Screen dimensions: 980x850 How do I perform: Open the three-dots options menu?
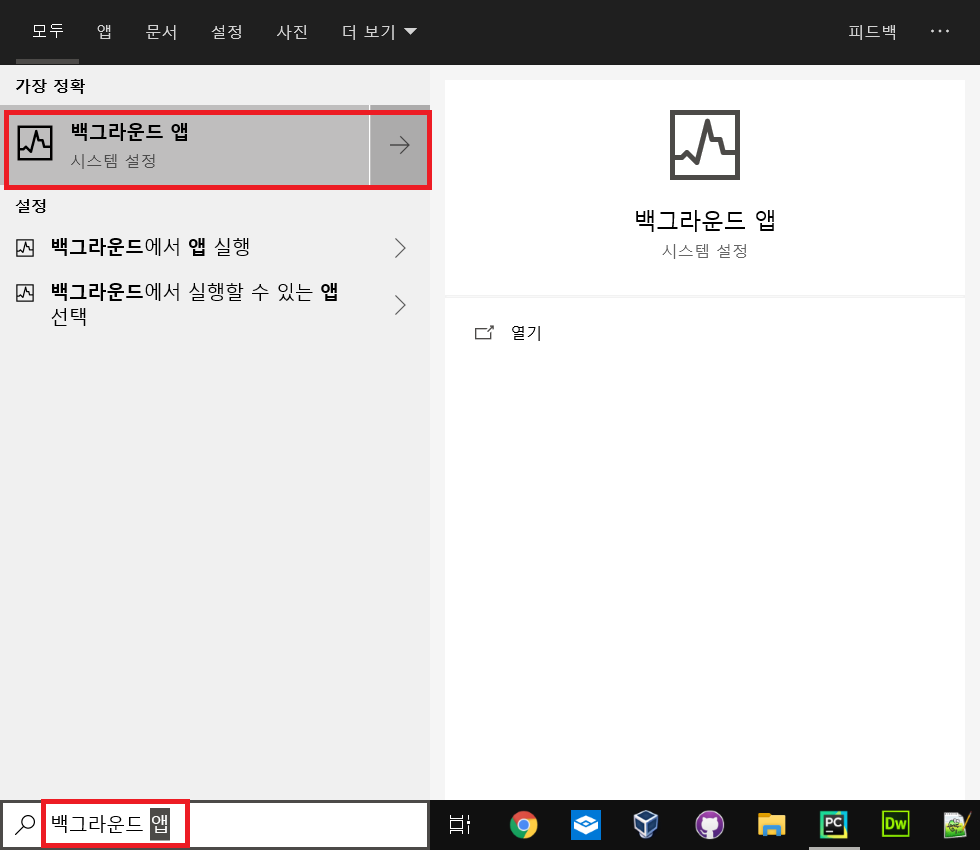point(939,31)
